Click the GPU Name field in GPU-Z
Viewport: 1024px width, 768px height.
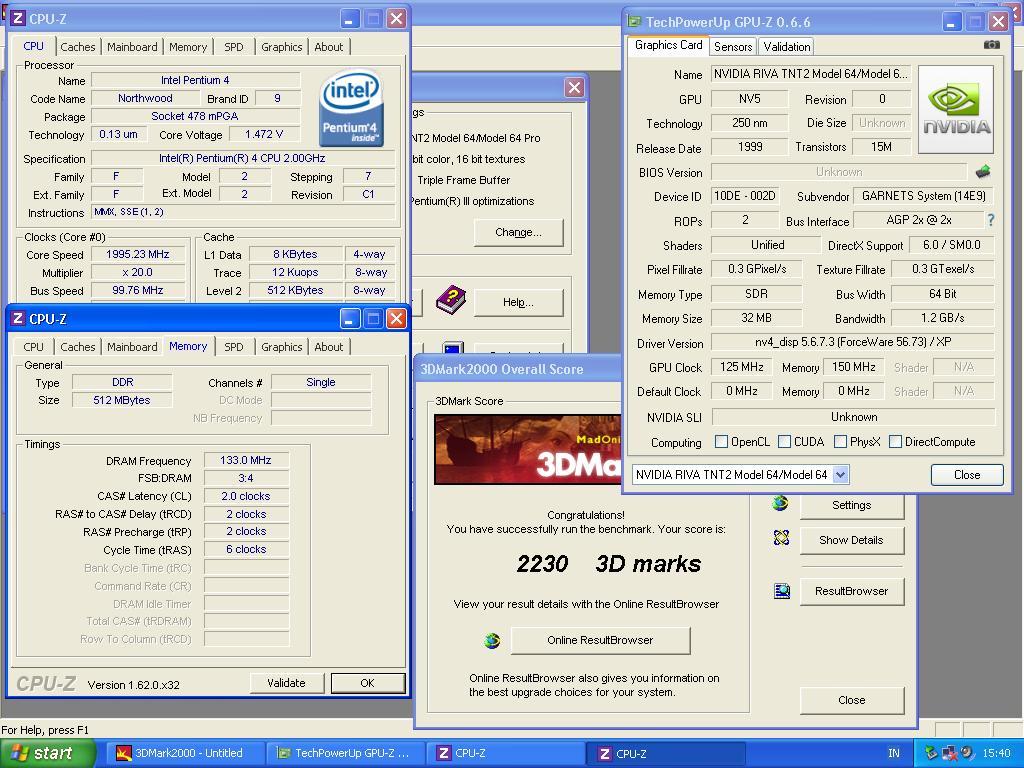810,74
